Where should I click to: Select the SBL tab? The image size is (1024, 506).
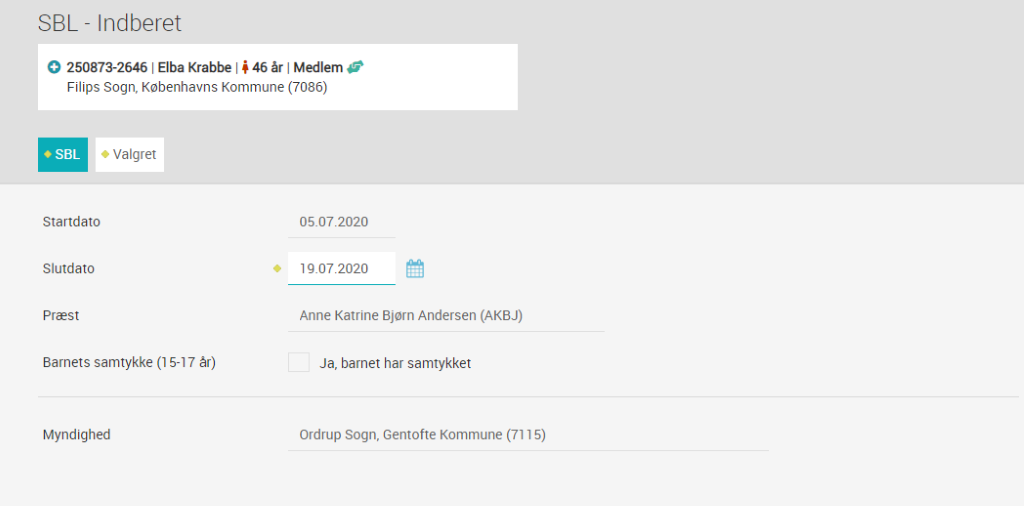click(63, 155)
